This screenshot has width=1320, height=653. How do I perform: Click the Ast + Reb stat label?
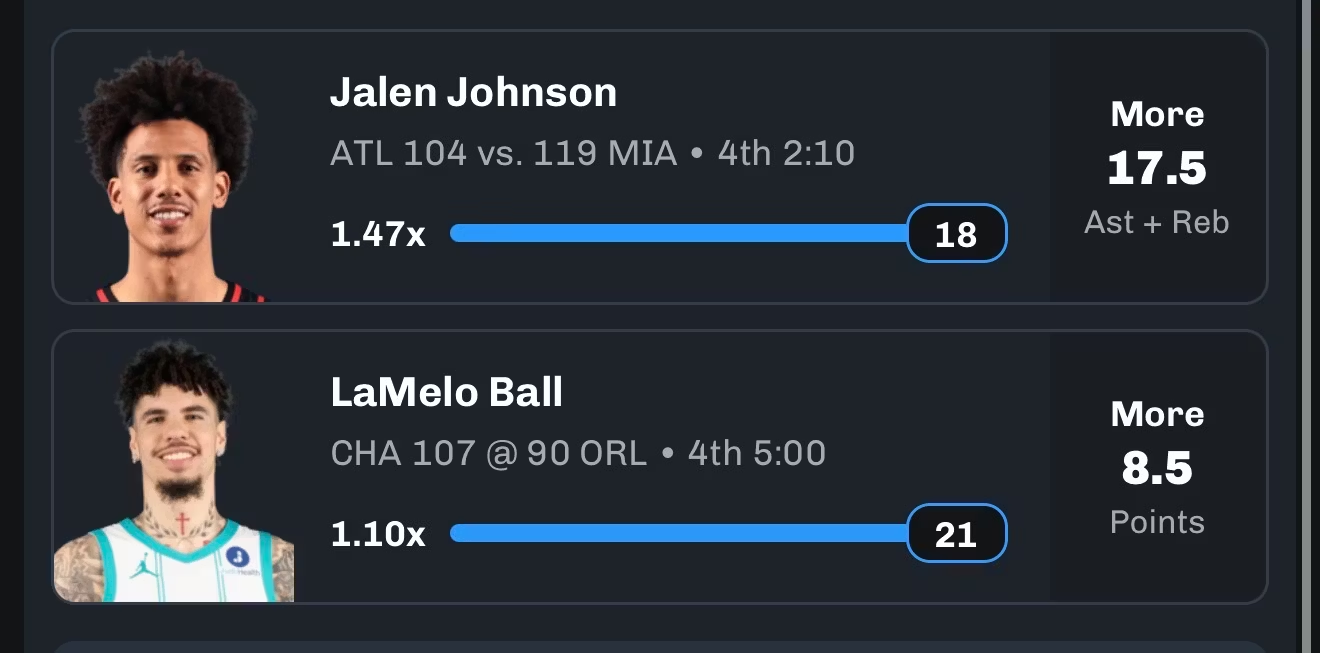pyautogui.click(x=1157, y=222)
